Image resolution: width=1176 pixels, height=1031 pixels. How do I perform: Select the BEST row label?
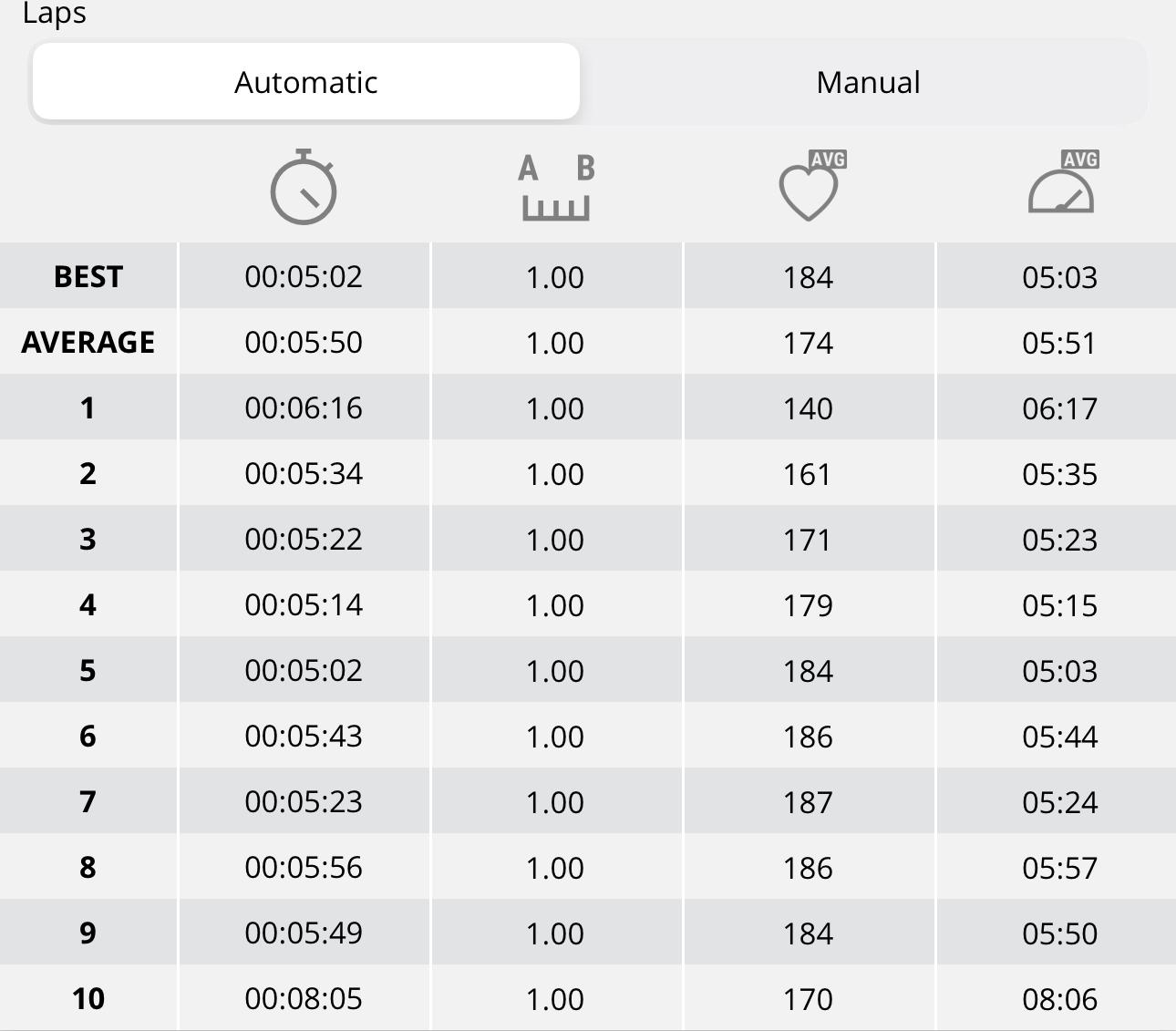click(88, 276)
